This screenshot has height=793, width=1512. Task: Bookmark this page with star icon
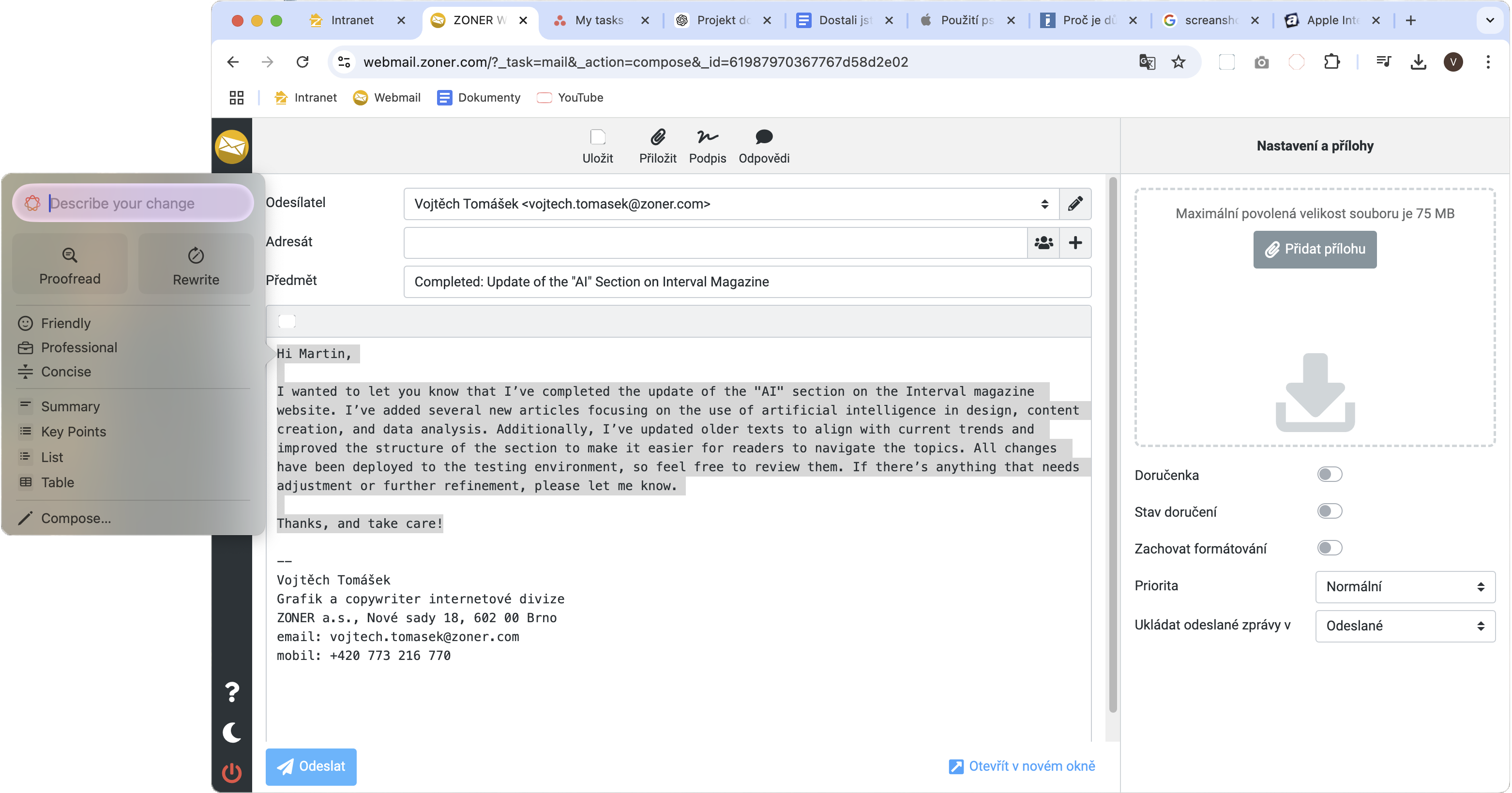coord(1178,61)
